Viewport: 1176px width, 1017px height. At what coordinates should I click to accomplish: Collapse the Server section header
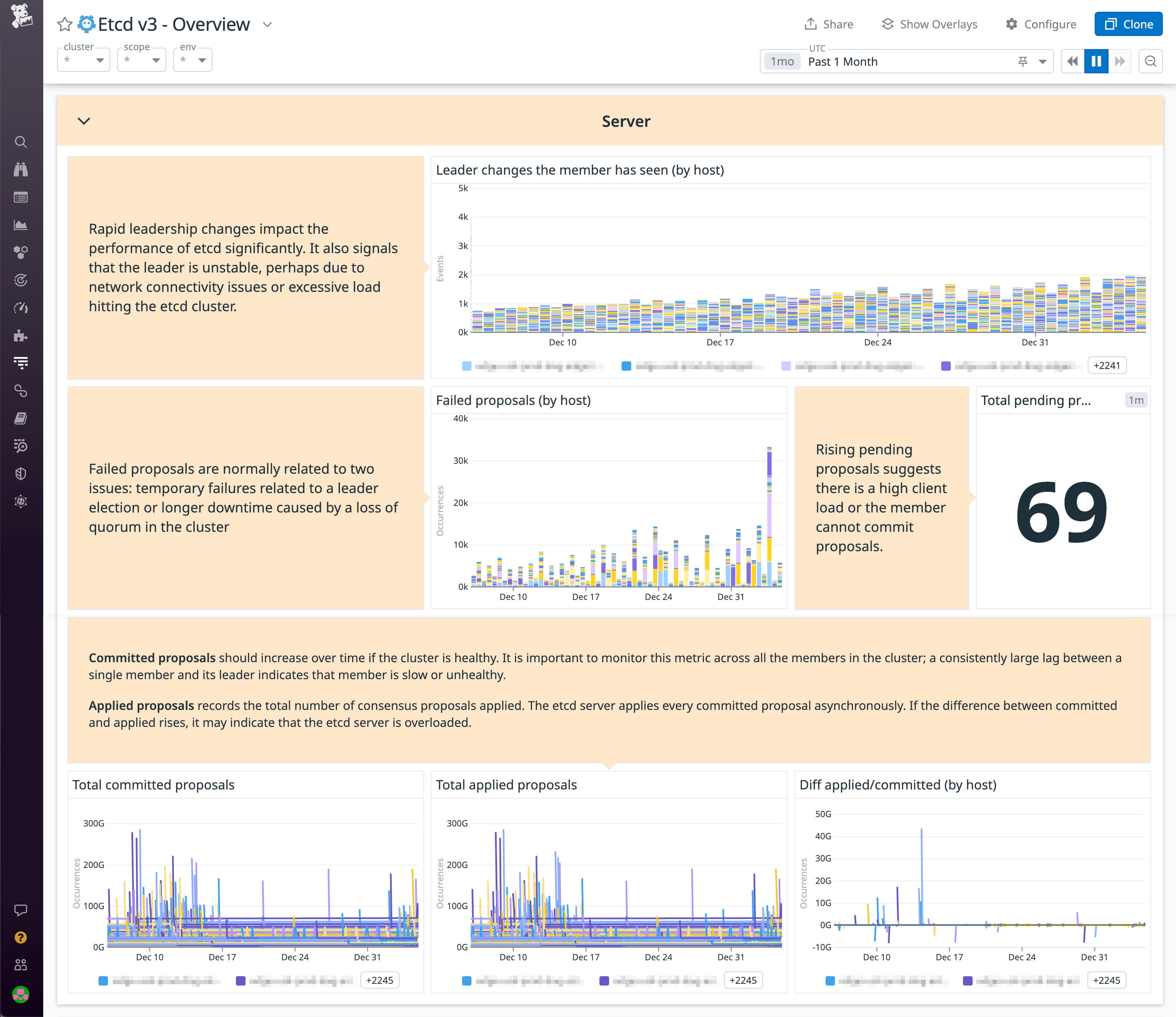point(84,121)
